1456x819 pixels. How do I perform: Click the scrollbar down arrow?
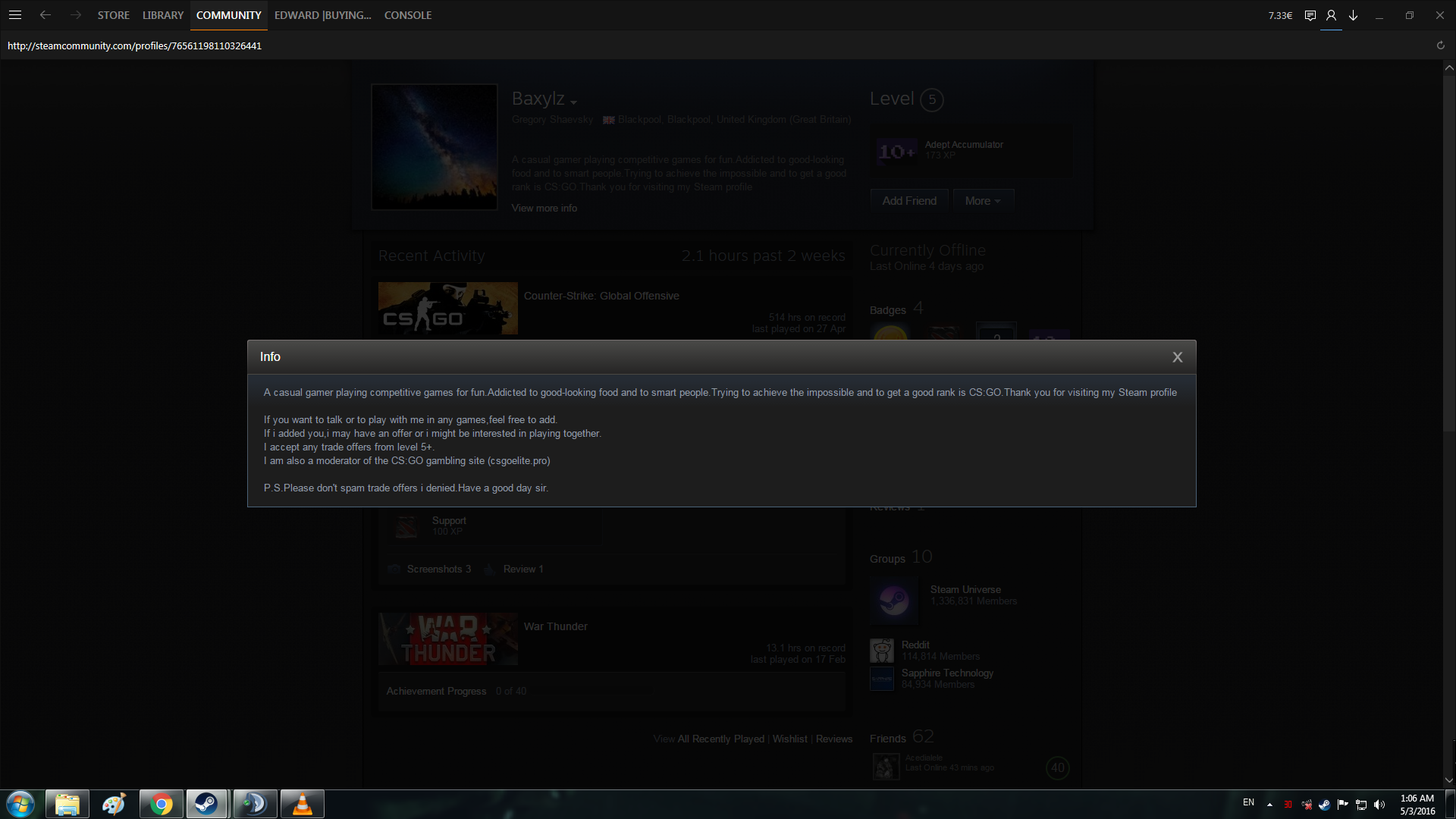tap(1448, 780)
